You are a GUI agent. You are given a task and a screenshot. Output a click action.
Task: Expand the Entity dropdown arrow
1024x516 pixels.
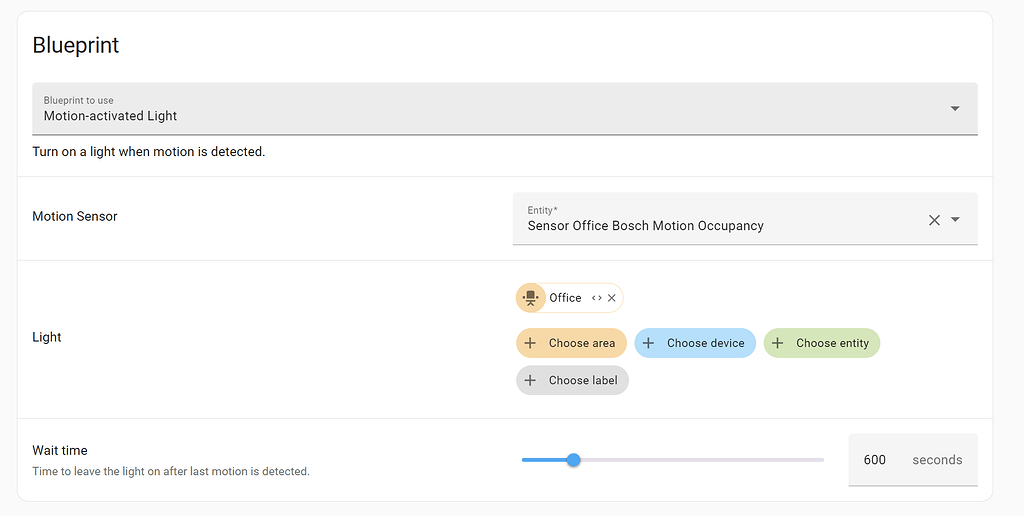(955, 220)
